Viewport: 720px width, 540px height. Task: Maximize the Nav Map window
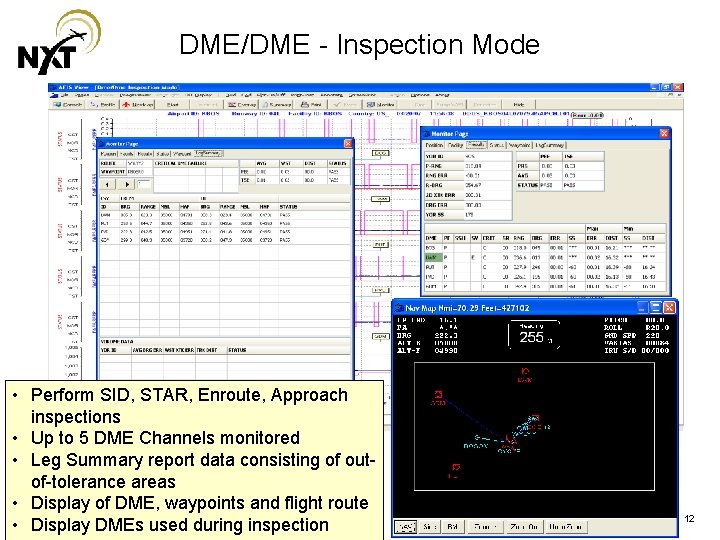tap(656, 307)
